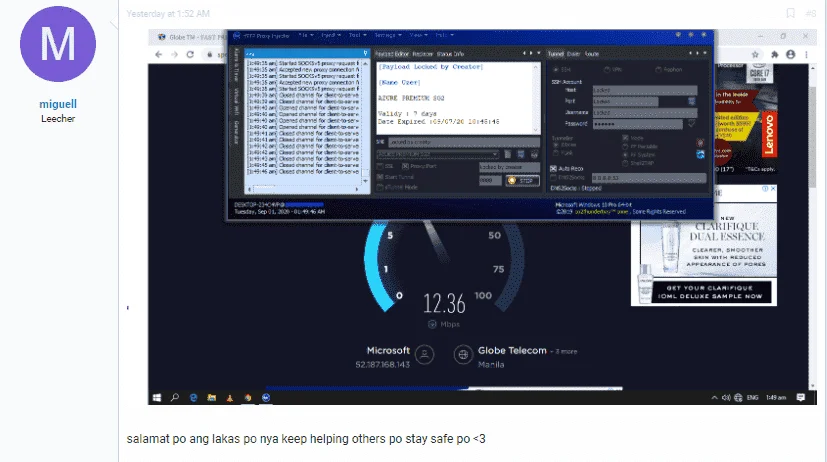
Task: Toggle the Proxy:Port checkbox
Action: pos(406,166)
